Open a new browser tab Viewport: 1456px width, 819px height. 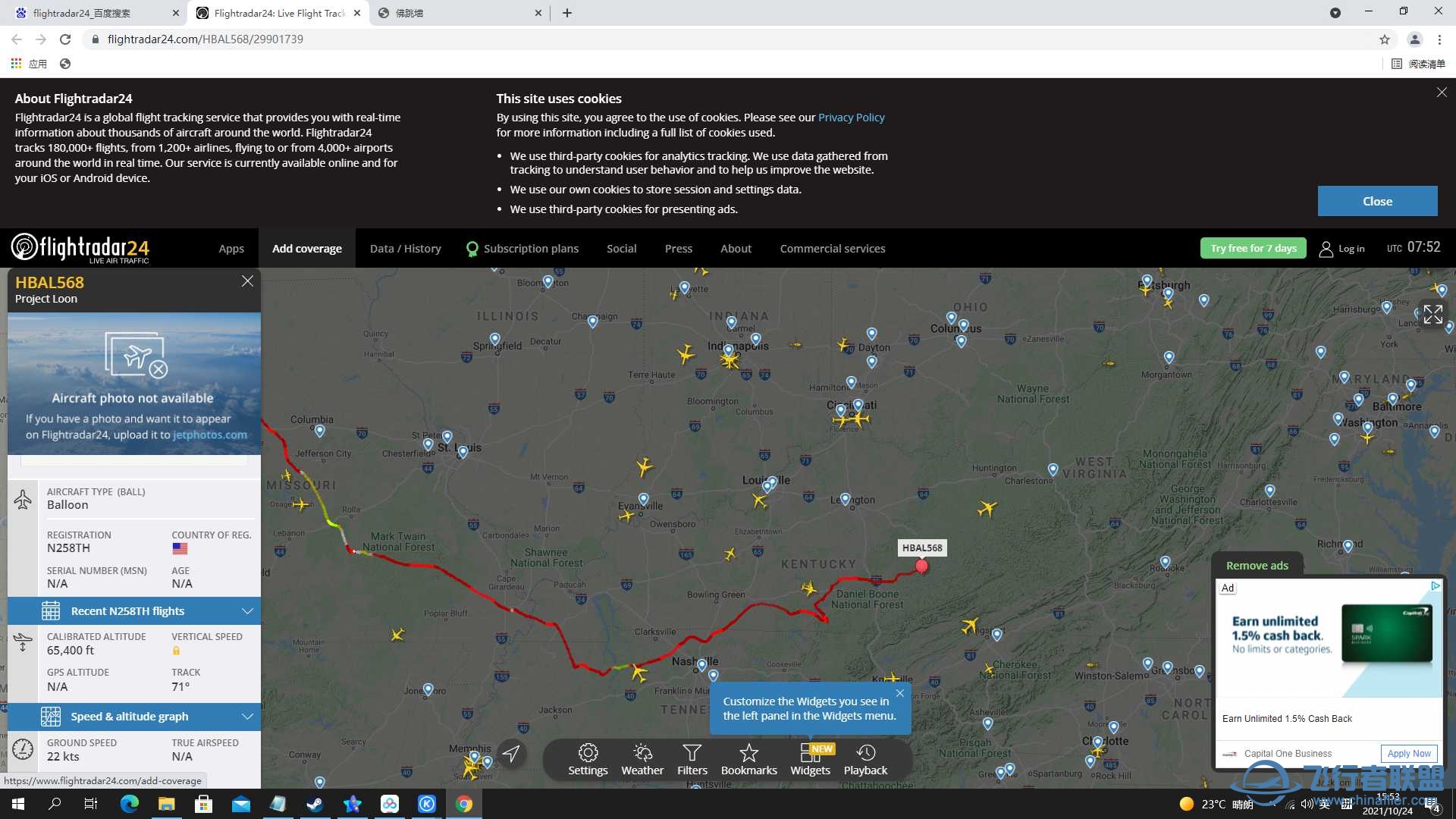pyautogui.click(x=566, y=13)
